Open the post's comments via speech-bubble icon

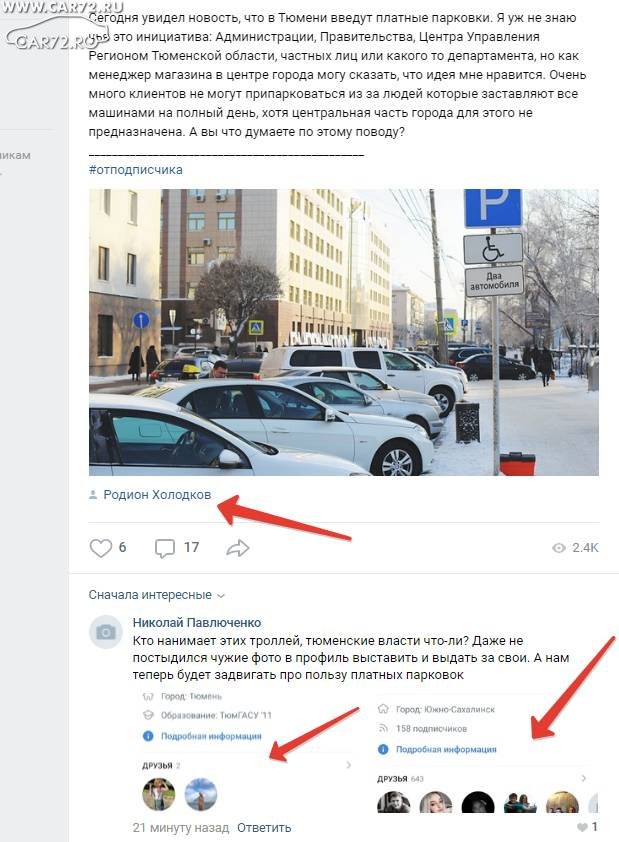(x=165, y=548)
